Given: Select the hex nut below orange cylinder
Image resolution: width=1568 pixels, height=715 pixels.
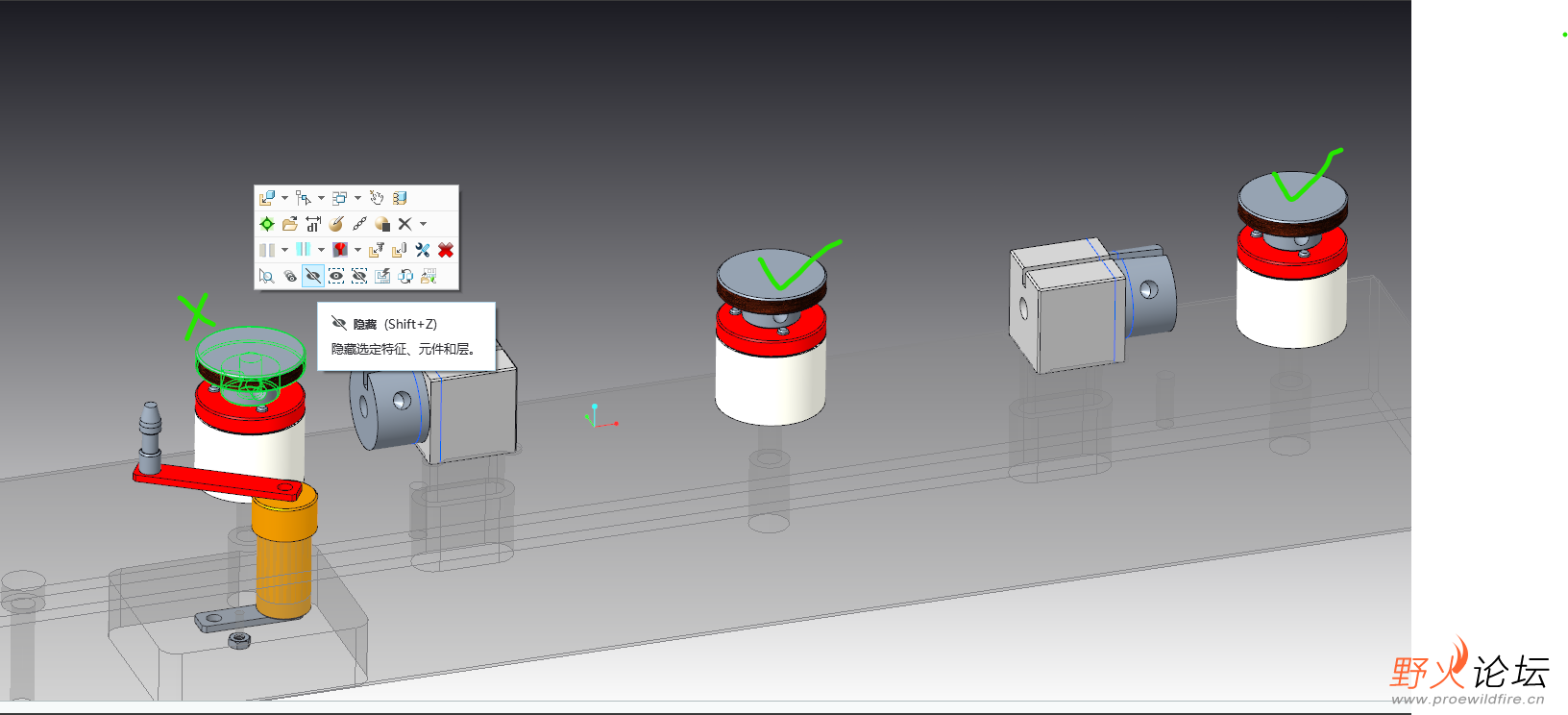Looking at the screenshot, I should [x=239, y=640].
